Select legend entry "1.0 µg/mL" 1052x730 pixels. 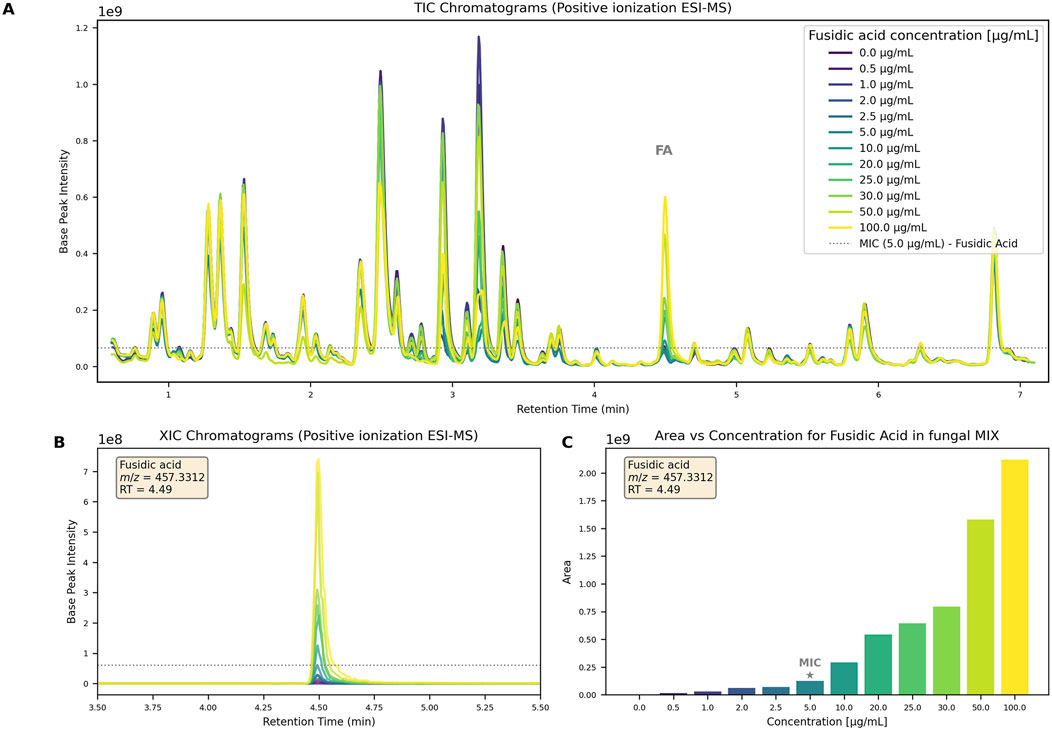[870, 85]
